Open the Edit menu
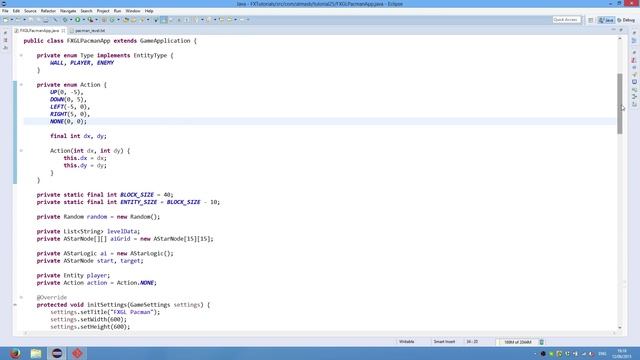The height and width of the screenshot is (360, 640). pyautogui.click(x=16, y=11)
